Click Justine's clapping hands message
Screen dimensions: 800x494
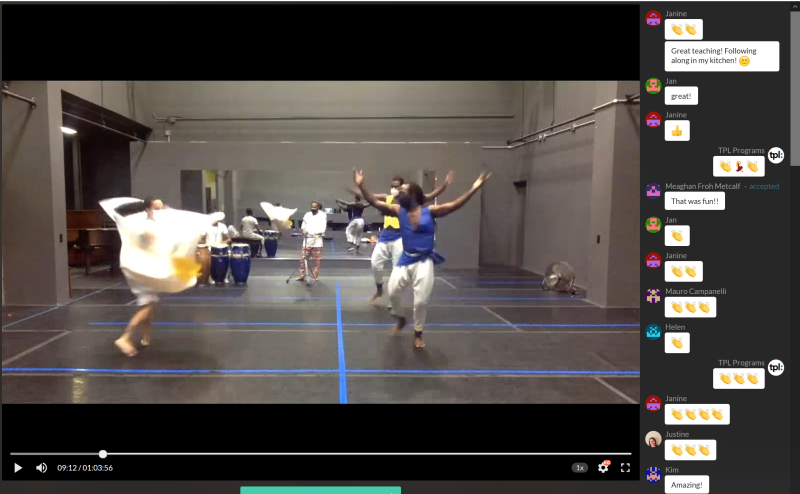pyautogui.click(x=690, y=450)
